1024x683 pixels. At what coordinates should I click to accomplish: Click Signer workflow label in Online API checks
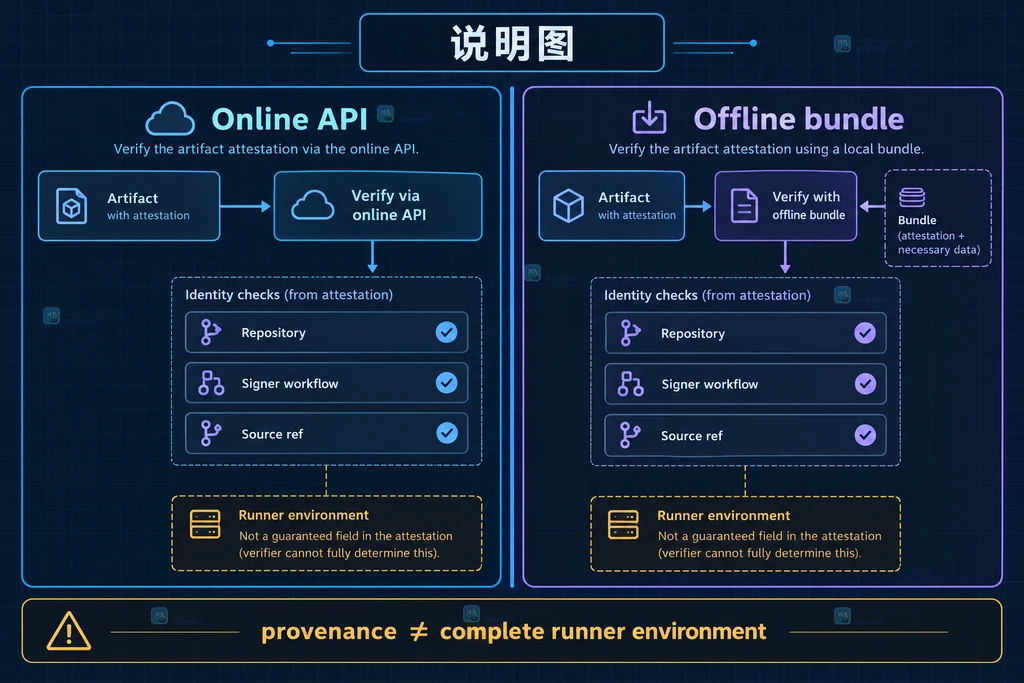pyautogui.click(x=290, y=383)
